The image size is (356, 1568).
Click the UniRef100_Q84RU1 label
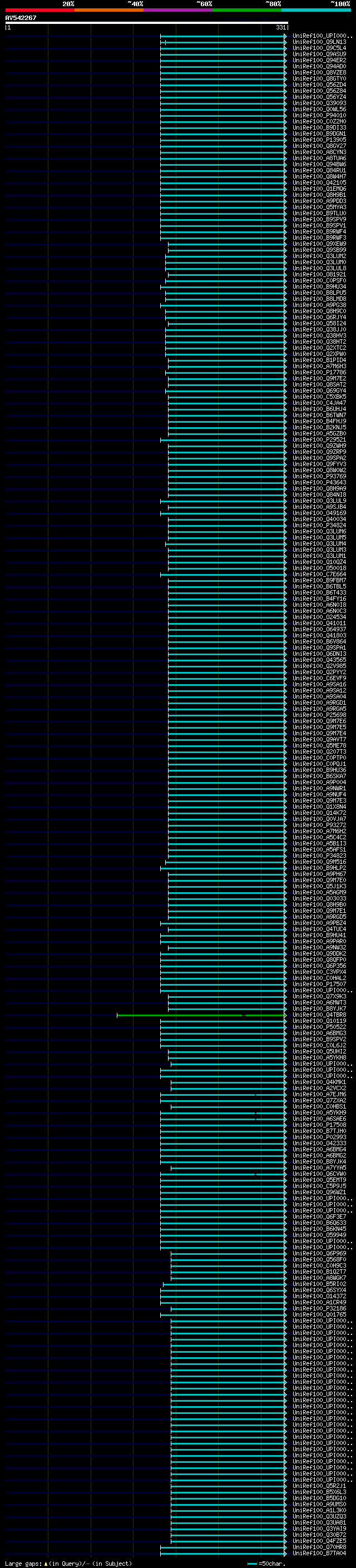[x=319, y=170]
